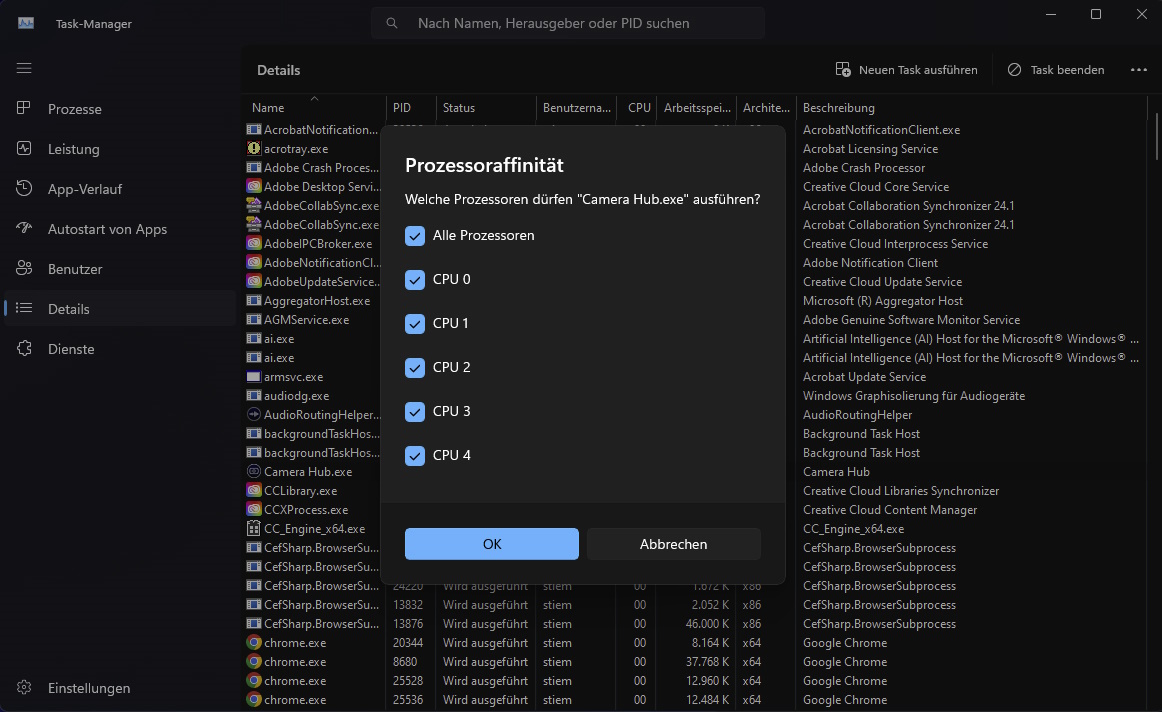Image resolution: width=1162 pixels, height=712 pixels.
Task: Uncheck the CPU 0 checkbox
Action: point(415,279)
